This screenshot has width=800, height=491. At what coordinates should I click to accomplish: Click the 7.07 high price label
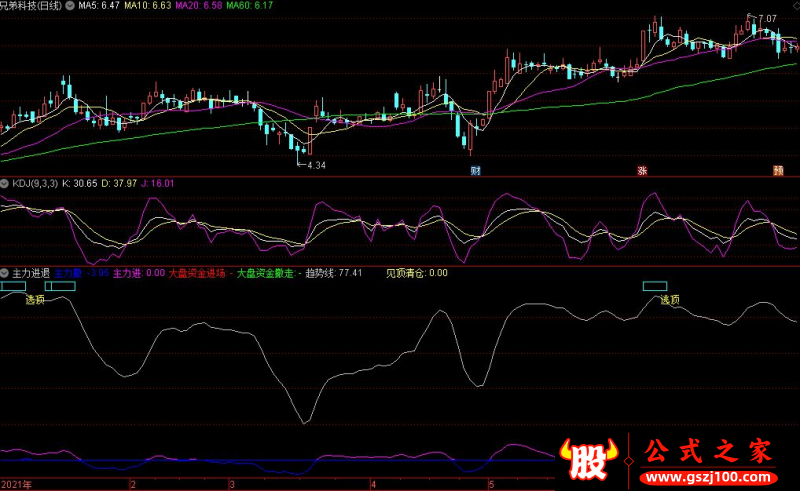[x=767, y=19]
